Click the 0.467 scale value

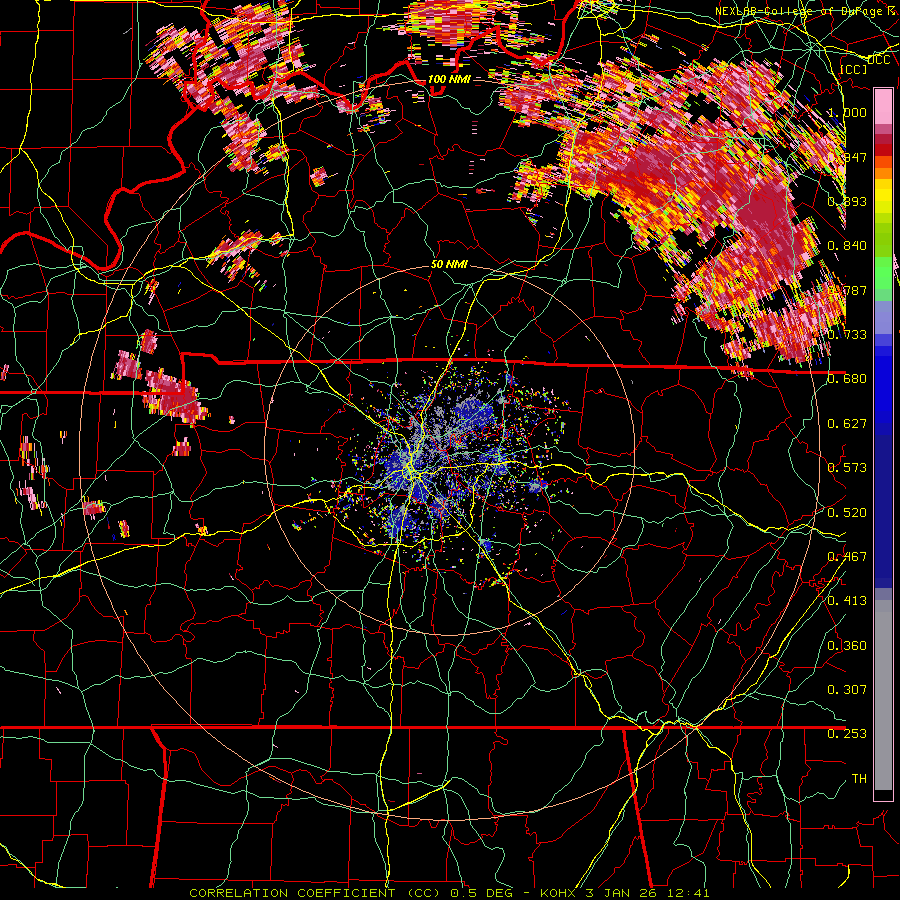[x=847, y=556]
